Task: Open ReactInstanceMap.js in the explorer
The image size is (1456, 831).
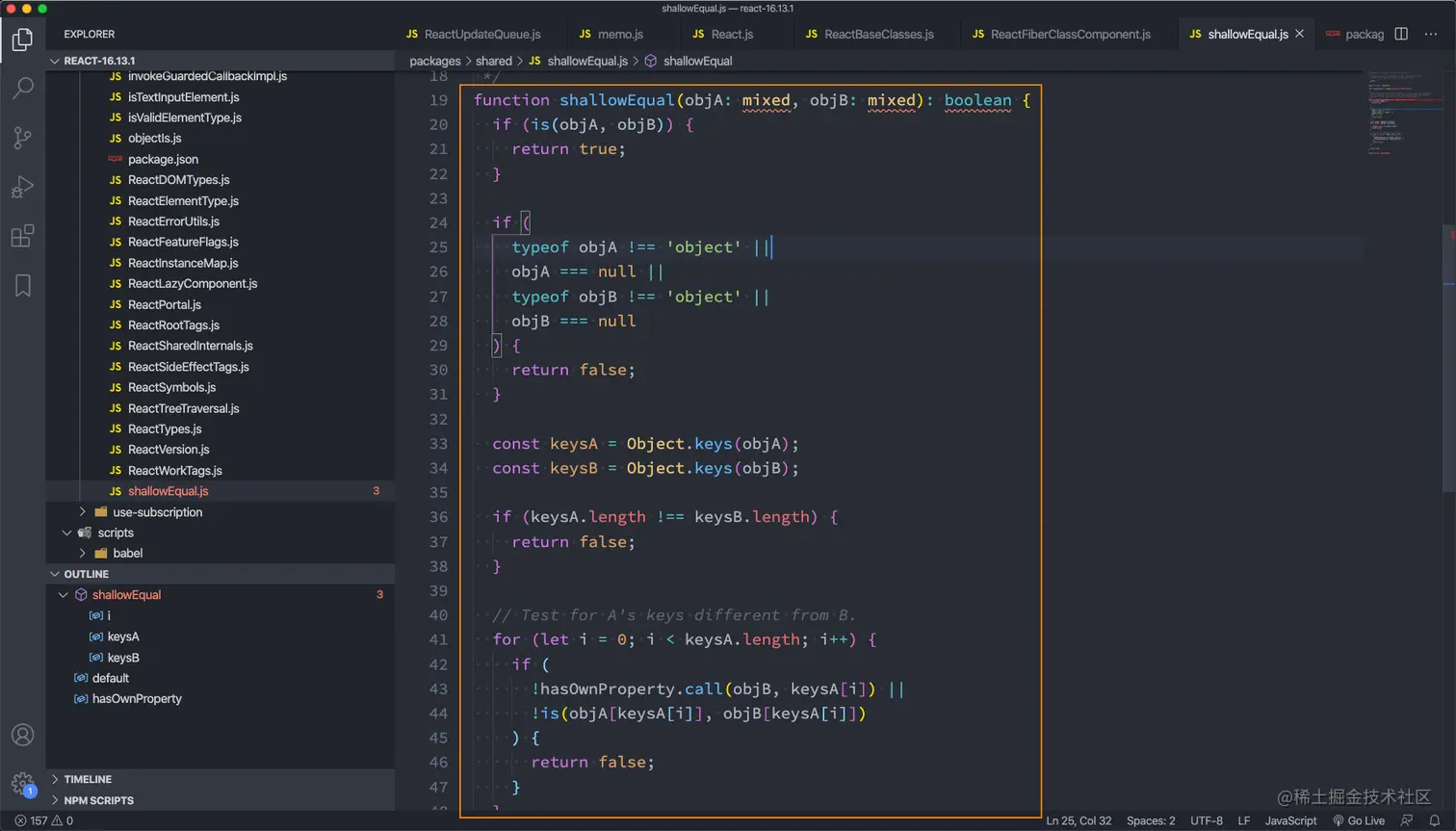Action: (183, 263)
